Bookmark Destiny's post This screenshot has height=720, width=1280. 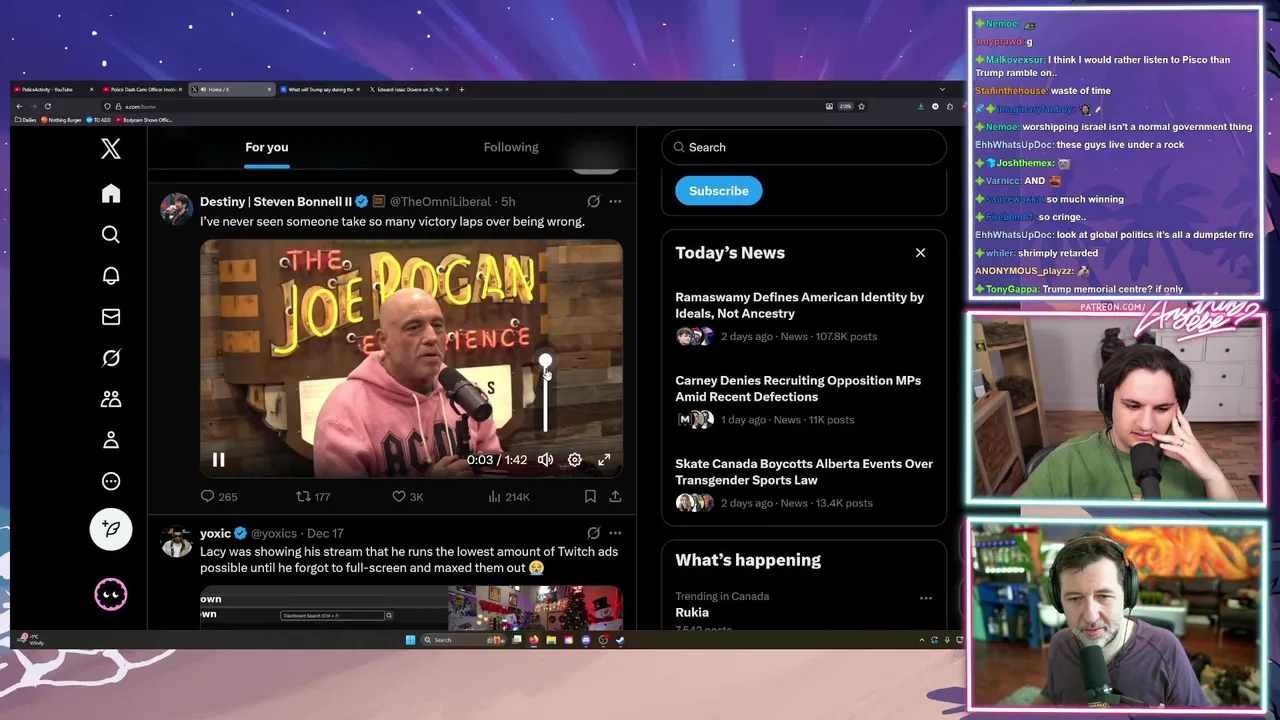click(x=590, y=496)
